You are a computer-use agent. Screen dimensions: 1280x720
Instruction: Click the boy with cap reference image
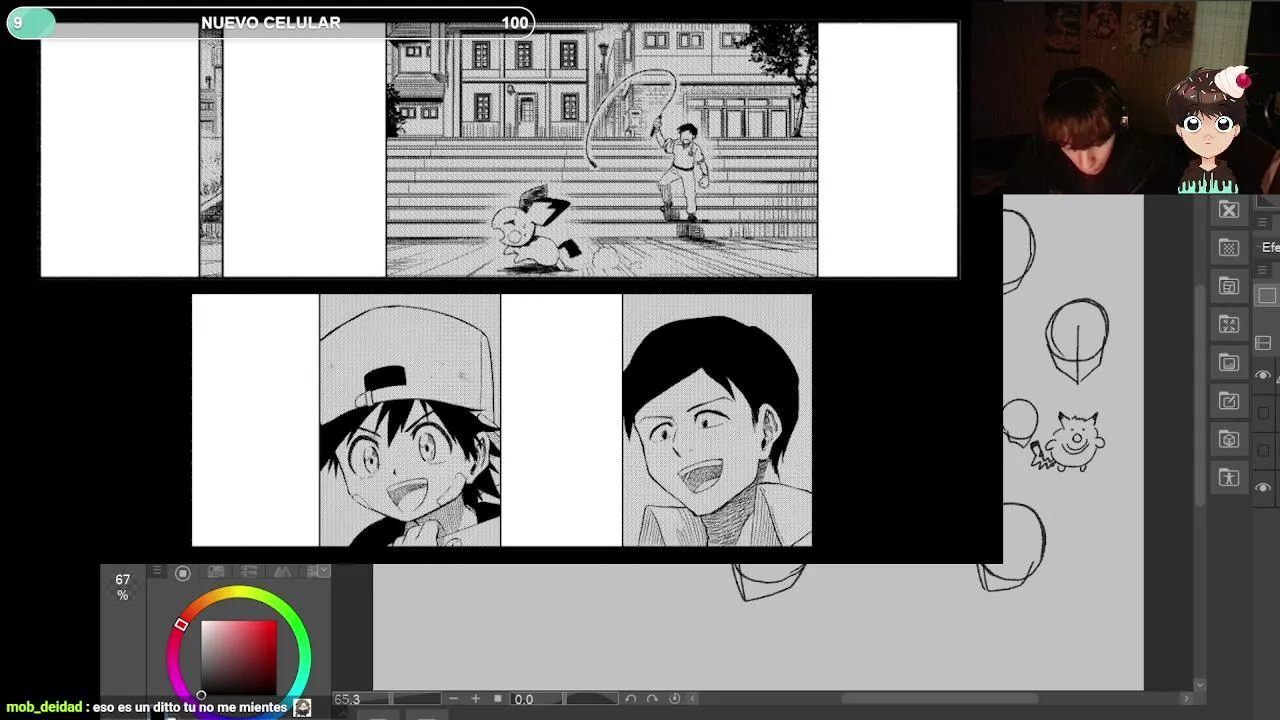[410, 420]
